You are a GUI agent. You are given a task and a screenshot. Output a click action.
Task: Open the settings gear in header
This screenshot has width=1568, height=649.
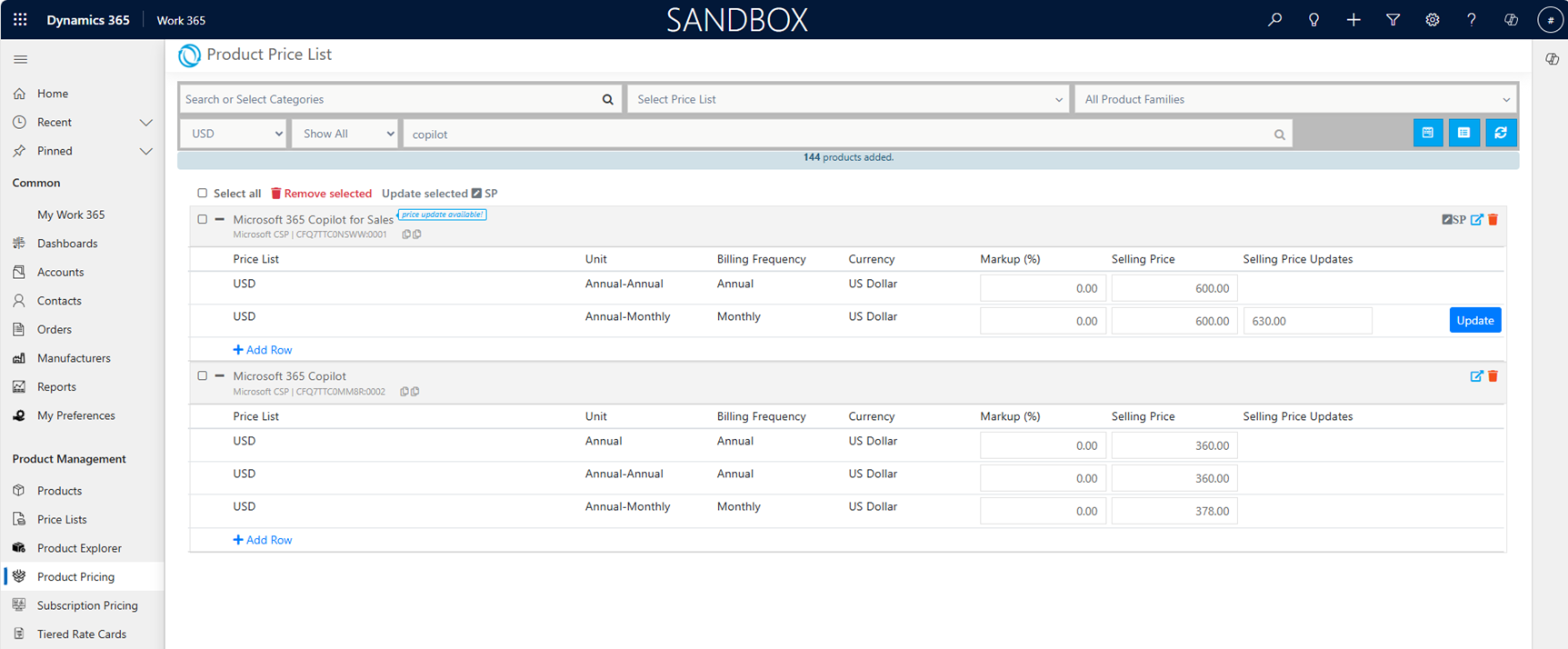(1433, 19)
